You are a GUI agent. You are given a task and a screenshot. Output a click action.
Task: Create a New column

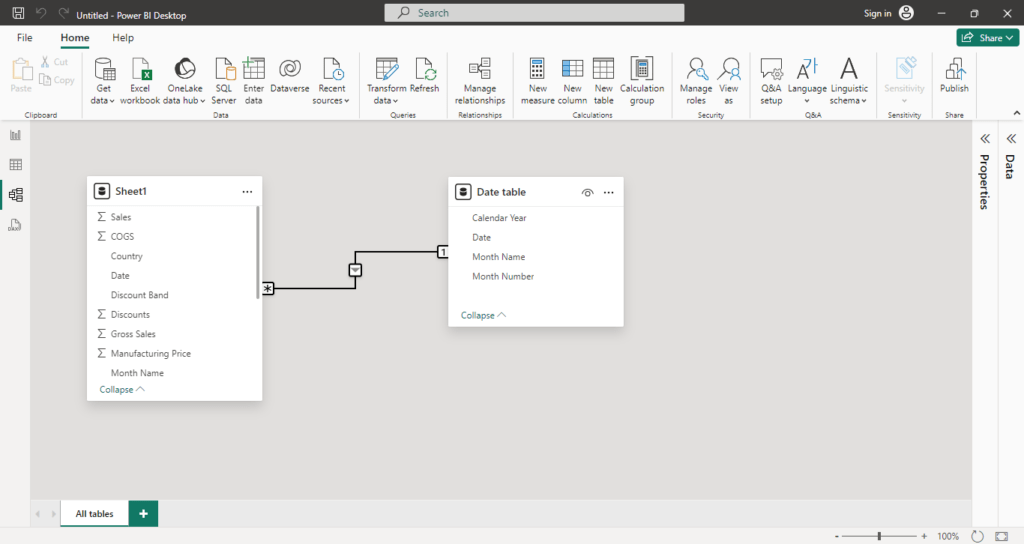click(x=572, y=81)
